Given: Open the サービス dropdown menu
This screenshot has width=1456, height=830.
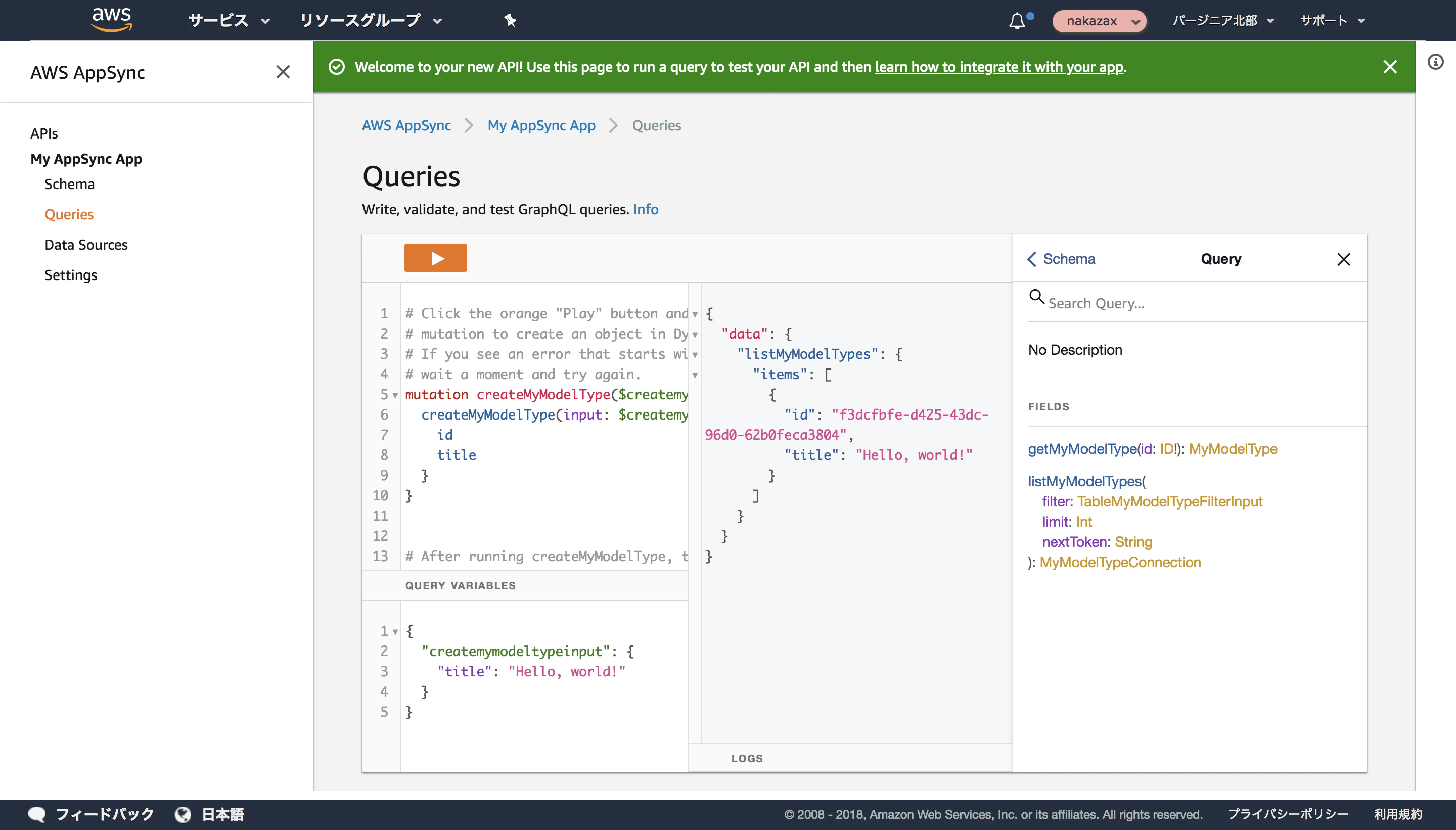Looking at the screenshot, I should tap(229, 21).
